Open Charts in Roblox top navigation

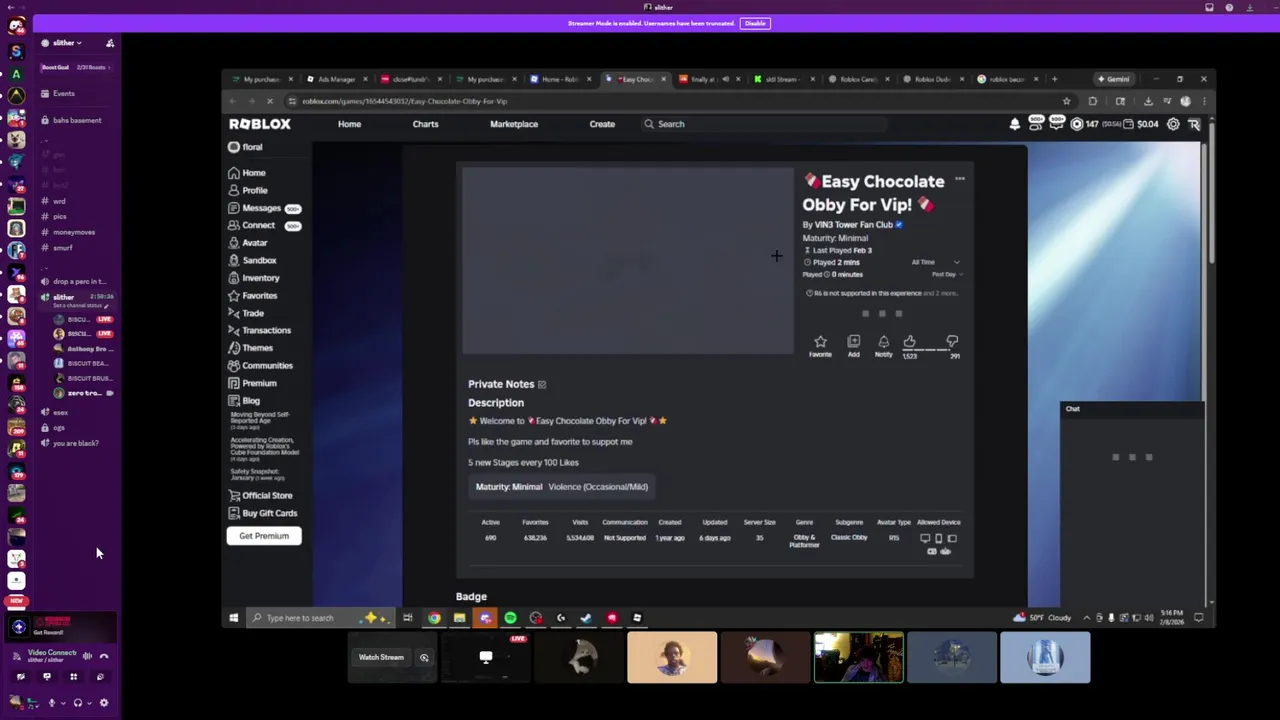(425, 124)
